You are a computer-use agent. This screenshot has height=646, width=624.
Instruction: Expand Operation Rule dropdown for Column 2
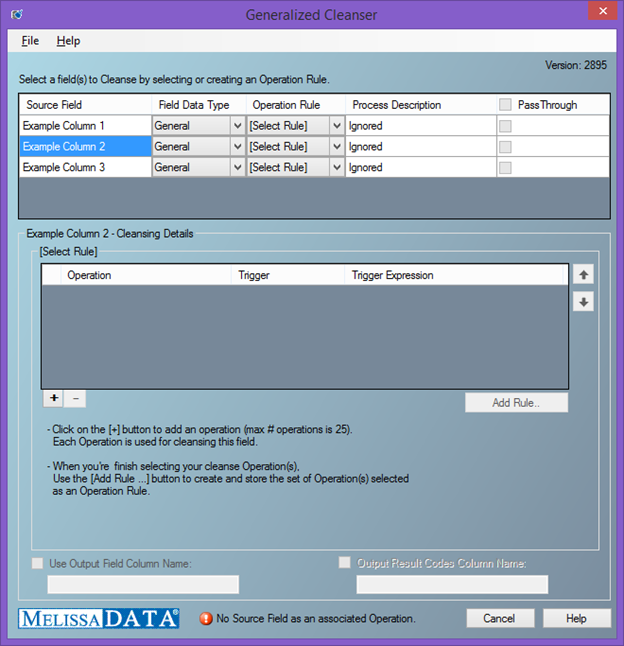point(336,147)
